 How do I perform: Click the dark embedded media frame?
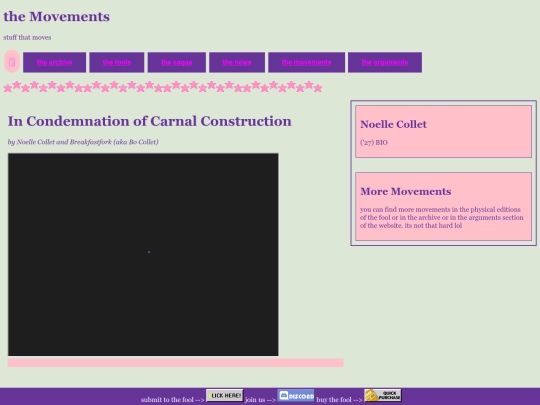point(143,255)
